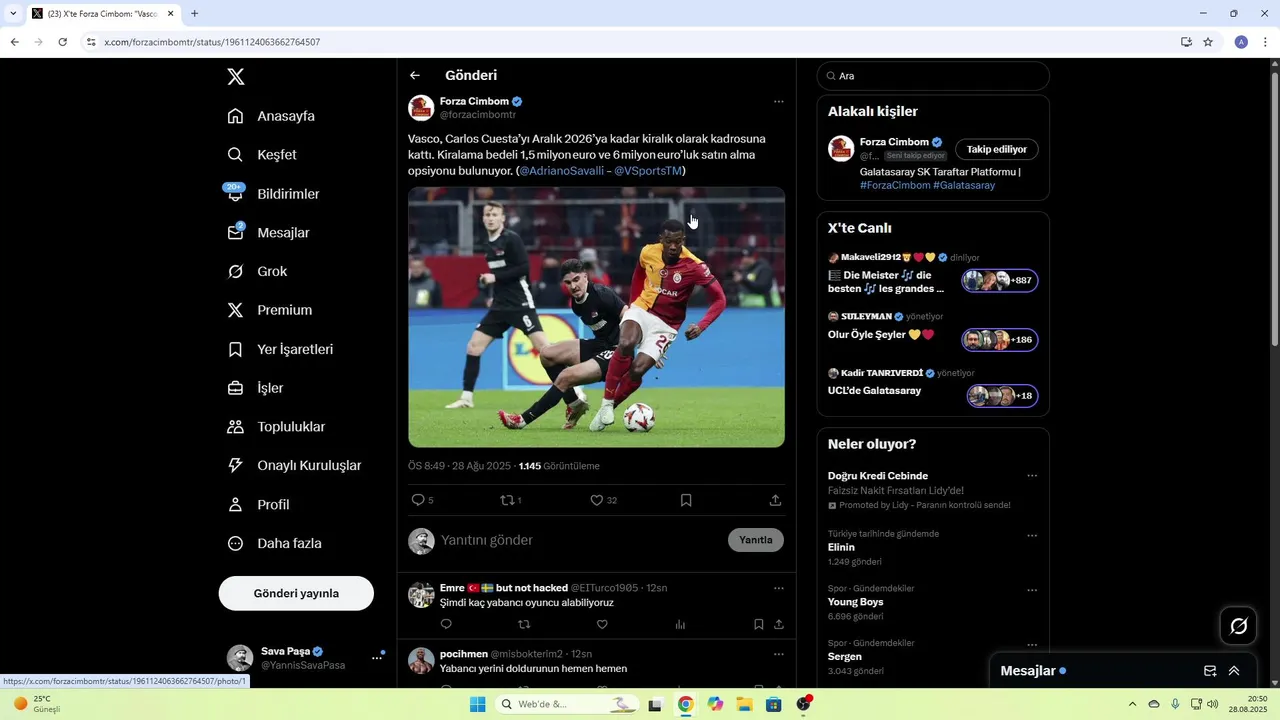Open Onaylı Kuruluşlar page

tap(295, 466)
